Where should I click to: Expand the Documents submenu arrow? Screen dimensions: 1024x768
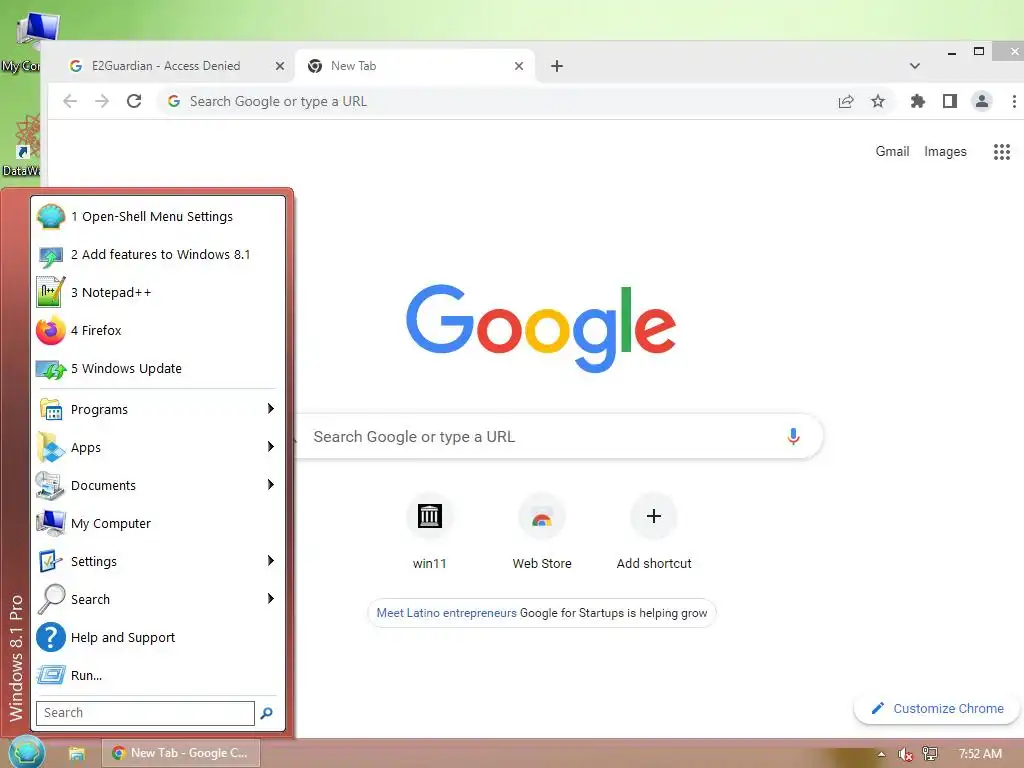pyautogui.click(x=270, y=485)
